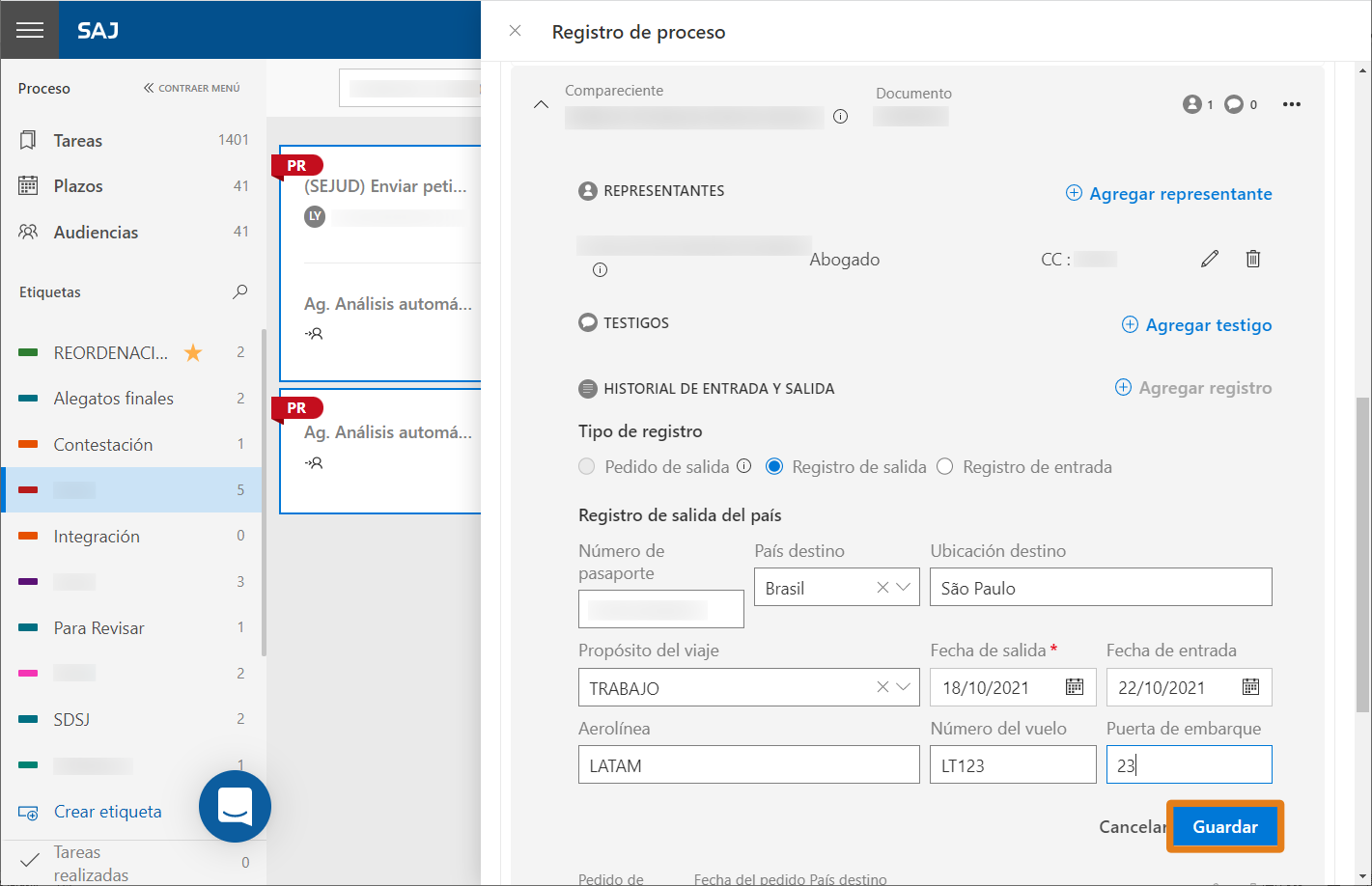Click the Aerolínea LATAM input field
The height and width of the screenshot is (886, 1372).
[748, 764]
